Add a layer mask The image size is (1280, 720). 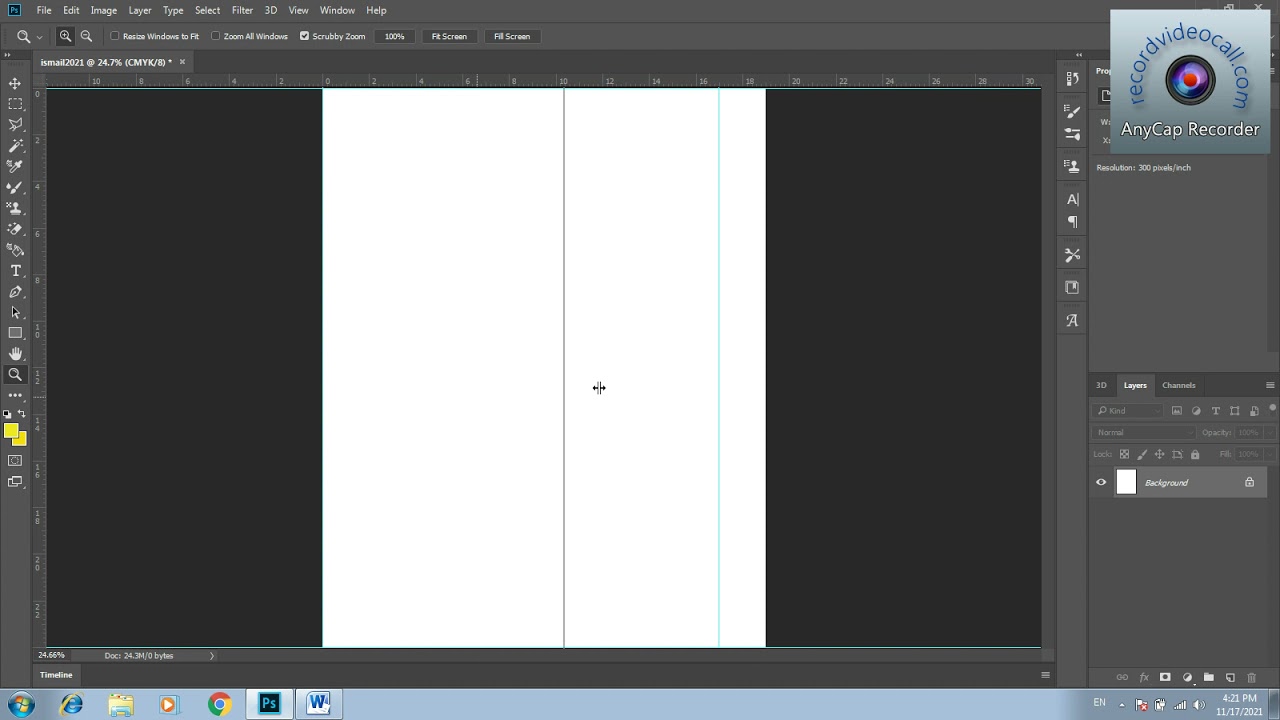(1165, 677)
